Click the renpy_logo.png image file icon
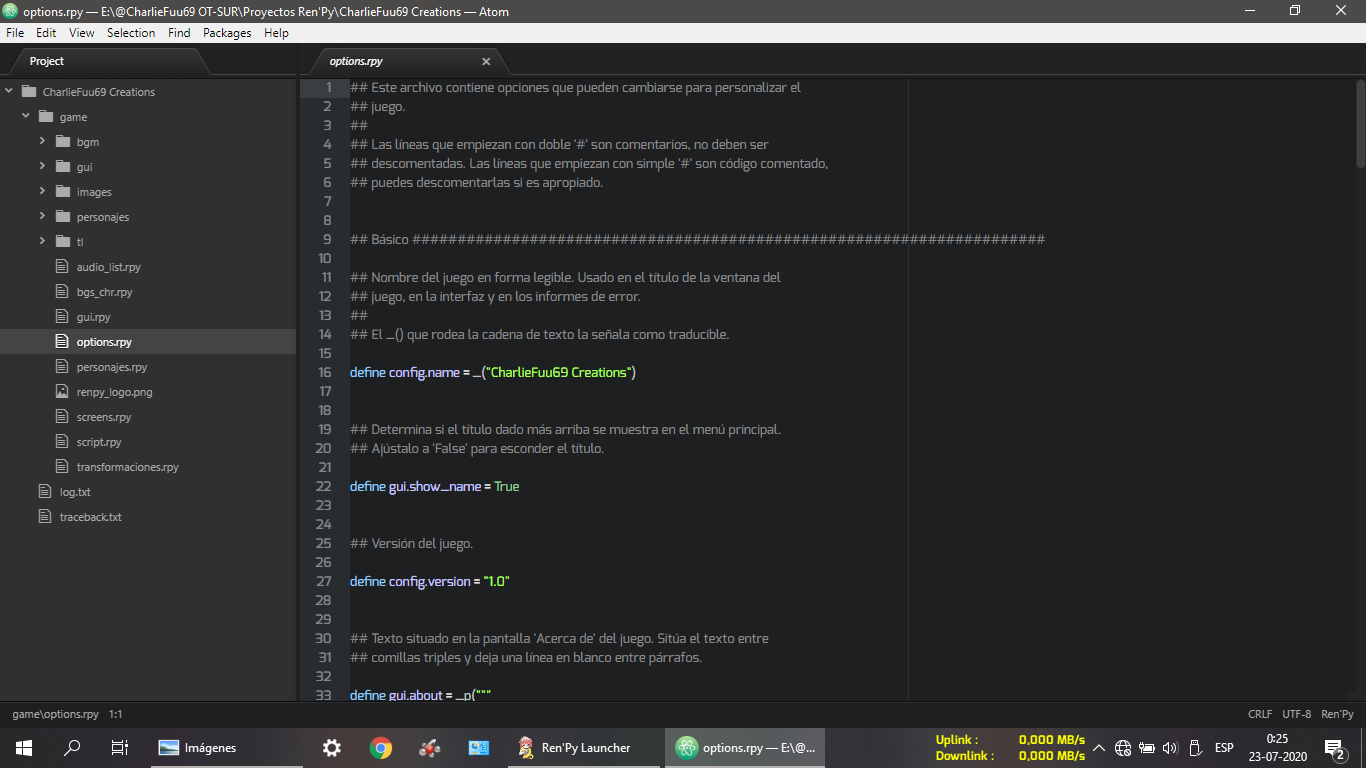Viewport: 1366px width, 768px height. (x=62, y=392)
